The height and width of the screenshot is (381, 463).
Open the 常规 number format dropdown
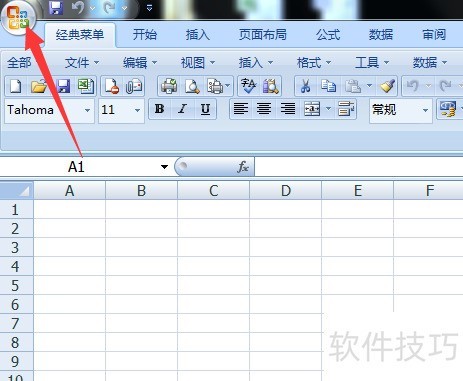click(425, 110)
